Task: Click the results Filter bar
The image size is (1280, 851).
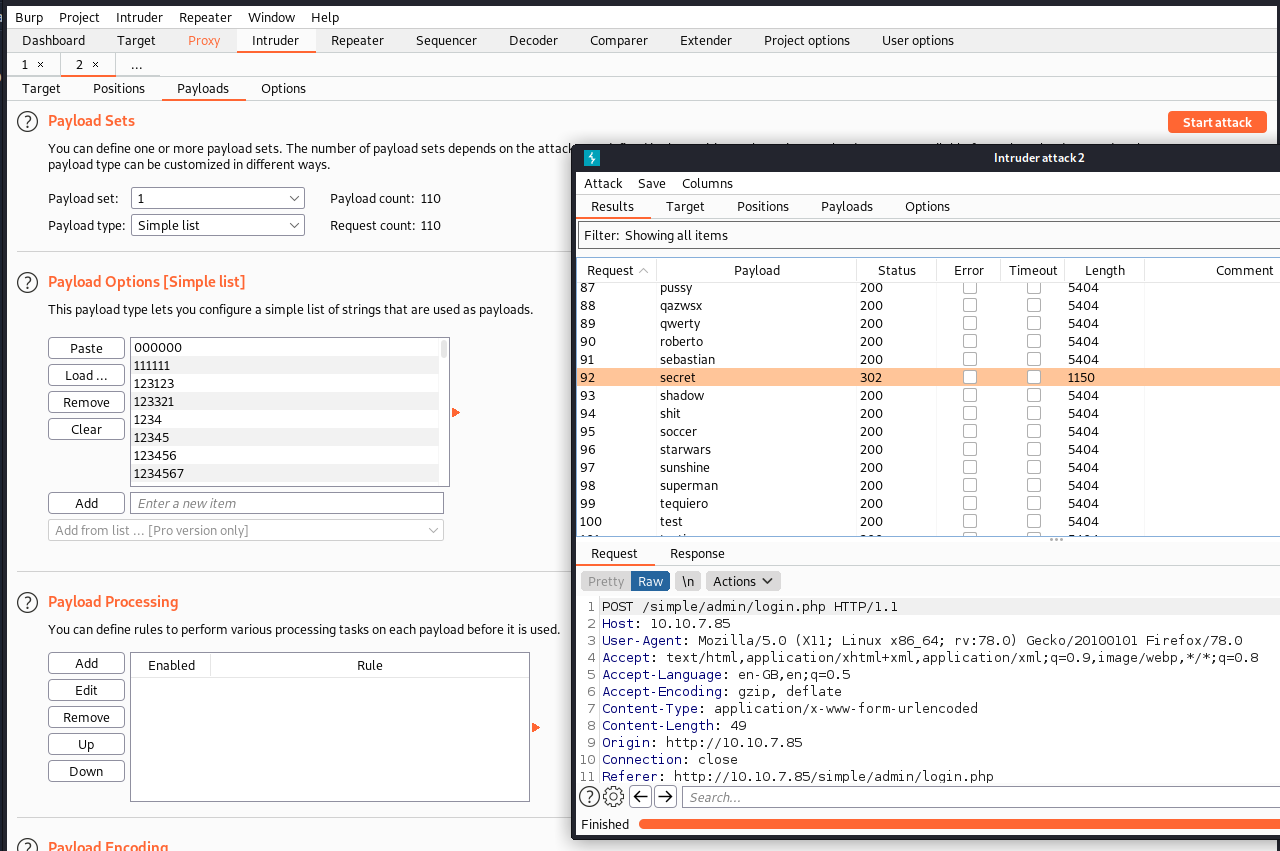Action: (928, 235)
